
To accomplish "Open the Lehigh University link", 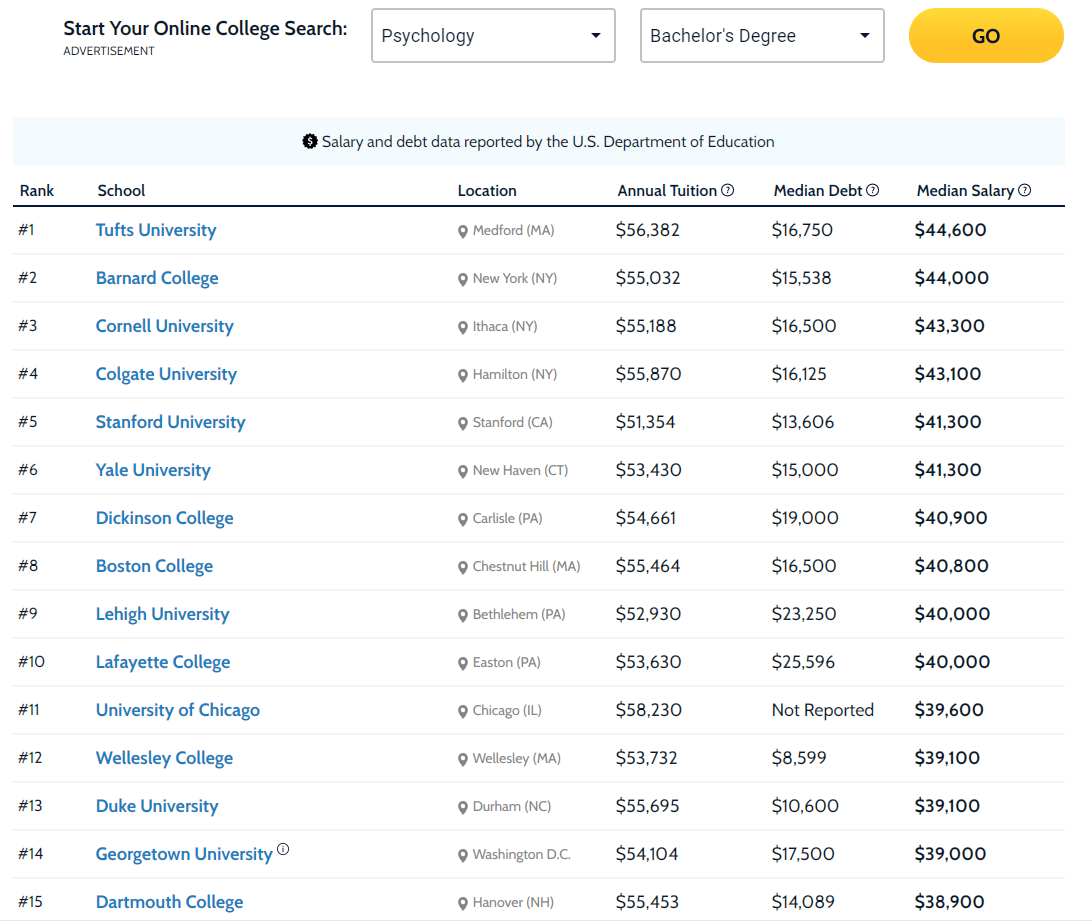I will point(162,614).
